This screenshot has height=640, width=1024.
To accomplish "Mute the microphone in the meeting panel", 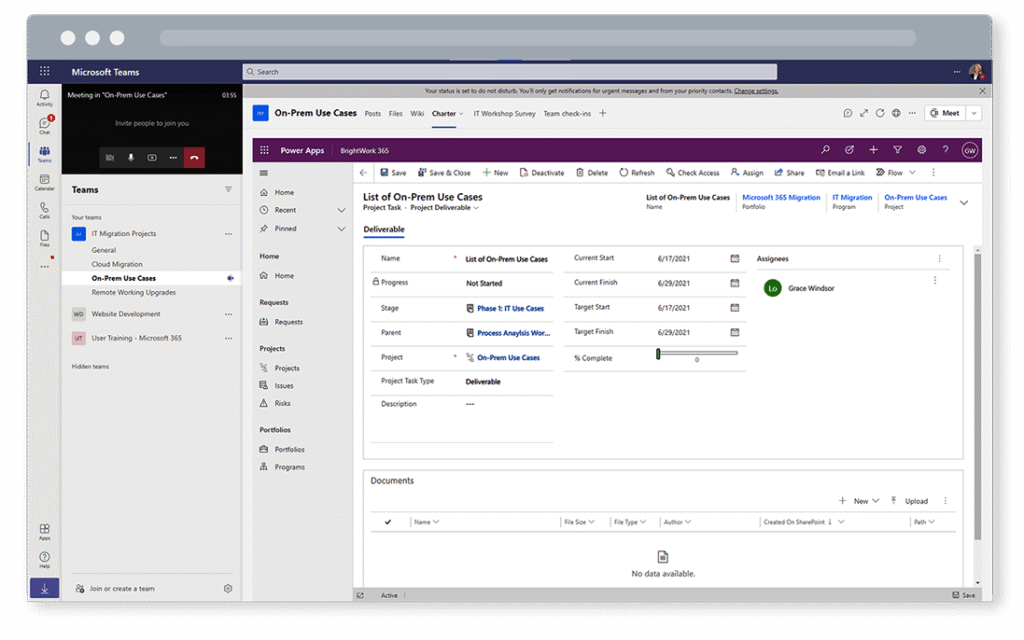I will (x=131, y=157).
